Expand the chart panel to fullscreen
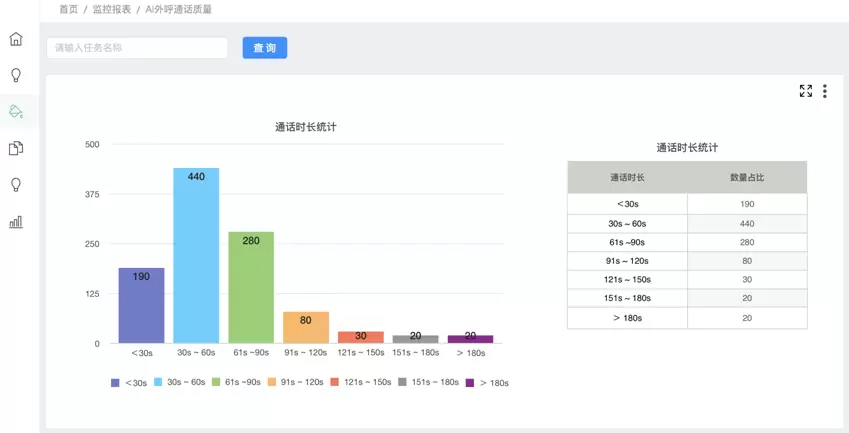Image resolution: width=849 pixels, height=433 pixels. click(x=806, y=91)
